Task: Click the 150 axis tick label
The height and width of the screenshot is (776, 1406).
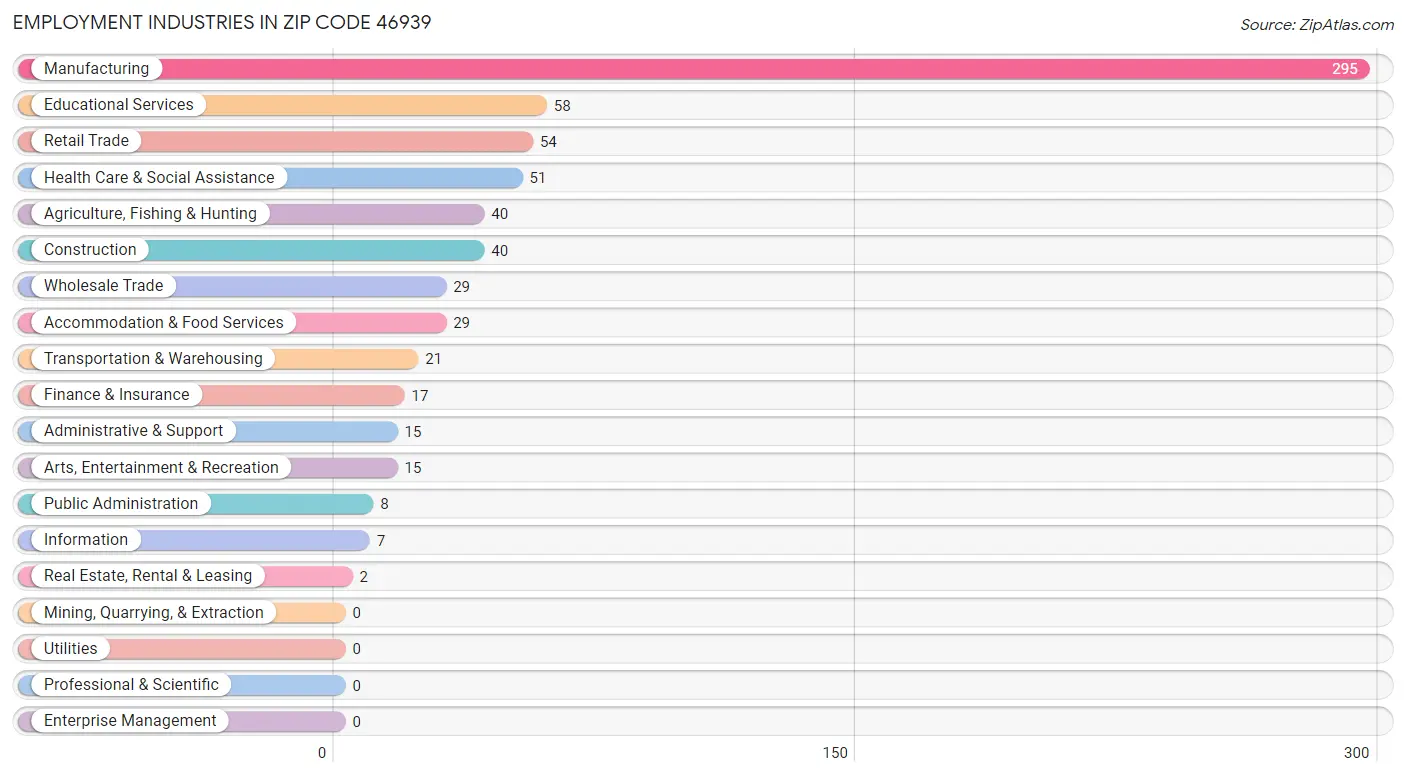Action: point(835,753)
